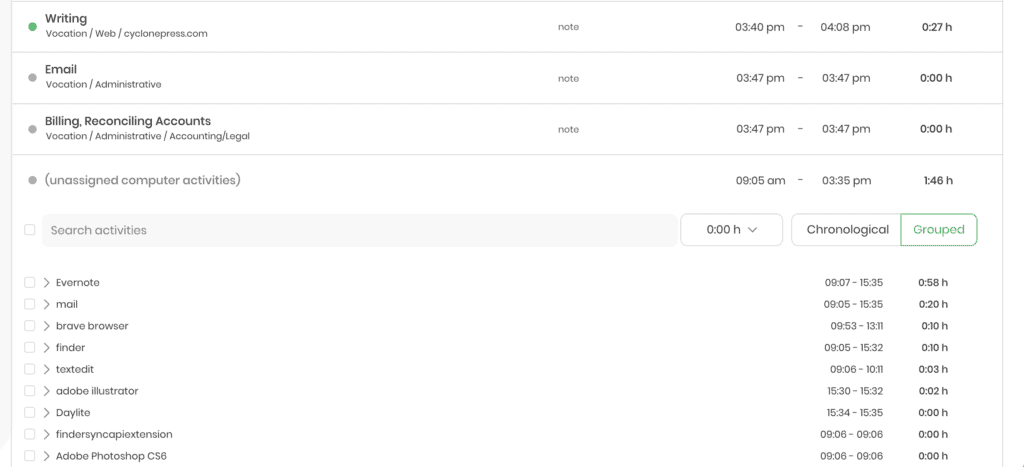Click the Search activities field

359,230
